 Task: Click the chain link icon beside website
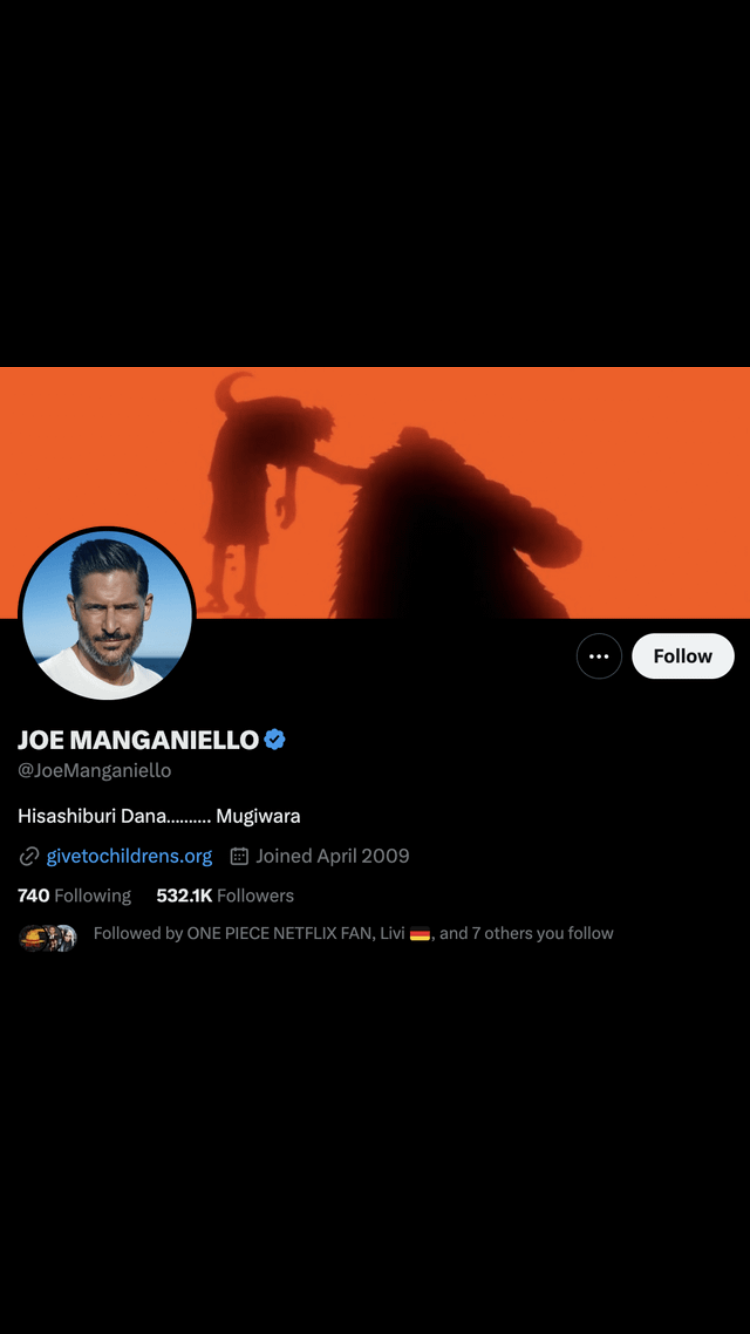click(x=29, y=856)
